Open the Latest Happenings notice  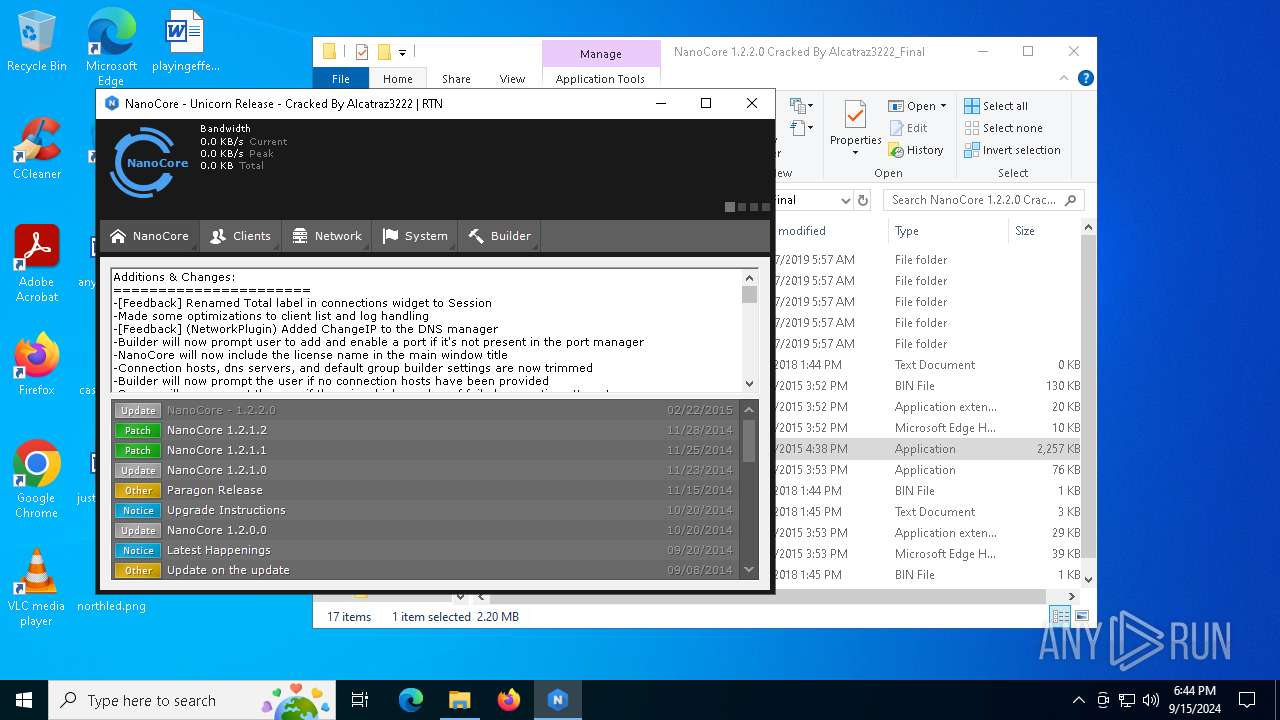click(425, 550)
